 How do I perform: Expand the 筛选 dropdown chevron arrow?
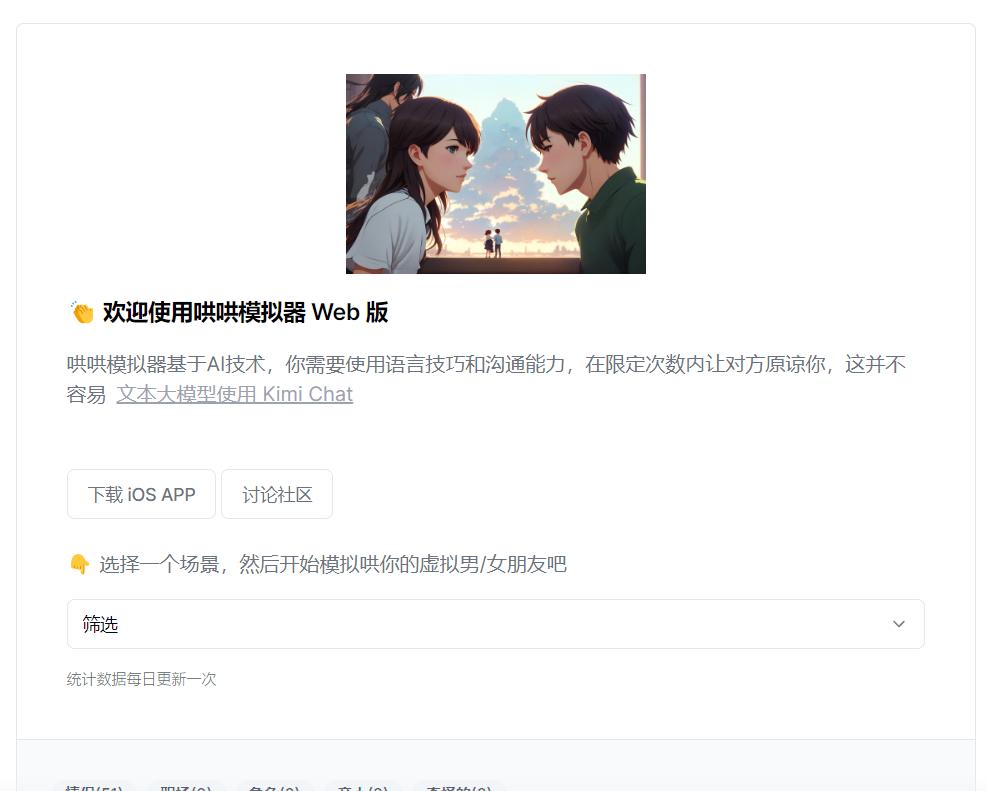click(x=899, y=624)
